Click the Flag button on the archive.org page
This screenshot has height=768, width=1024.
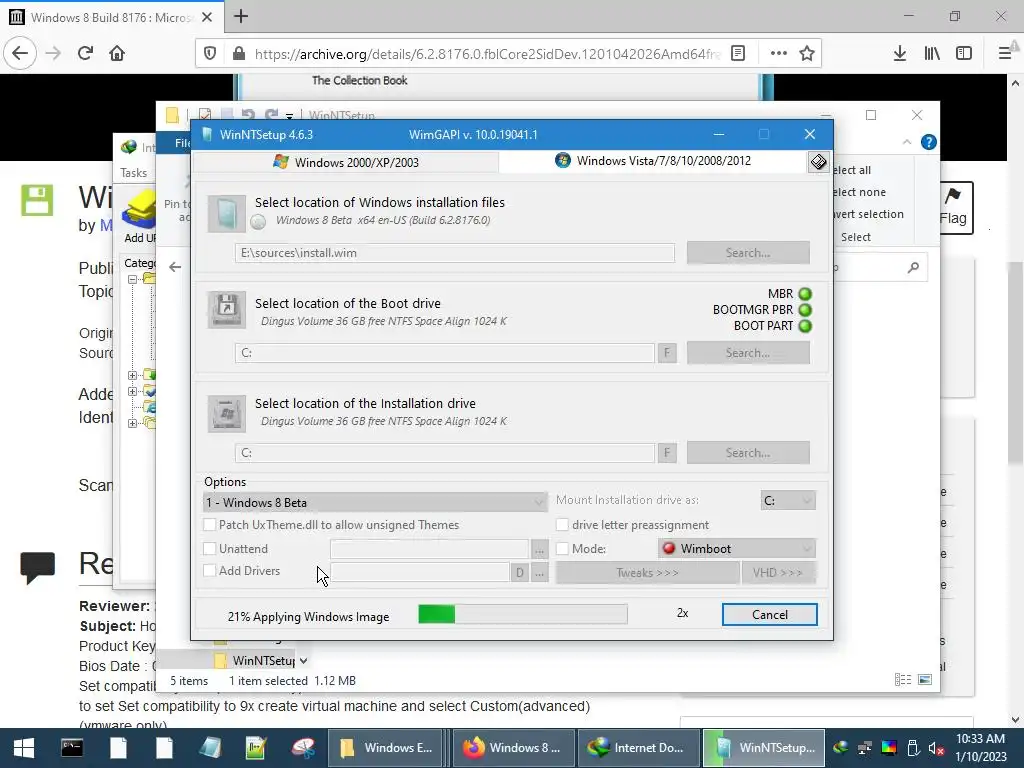(957, 208)
